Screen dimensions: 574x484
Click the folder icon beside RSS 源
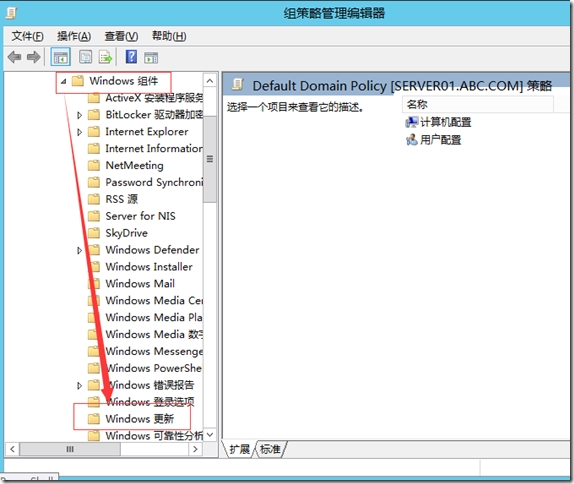[x=94, y=199]
